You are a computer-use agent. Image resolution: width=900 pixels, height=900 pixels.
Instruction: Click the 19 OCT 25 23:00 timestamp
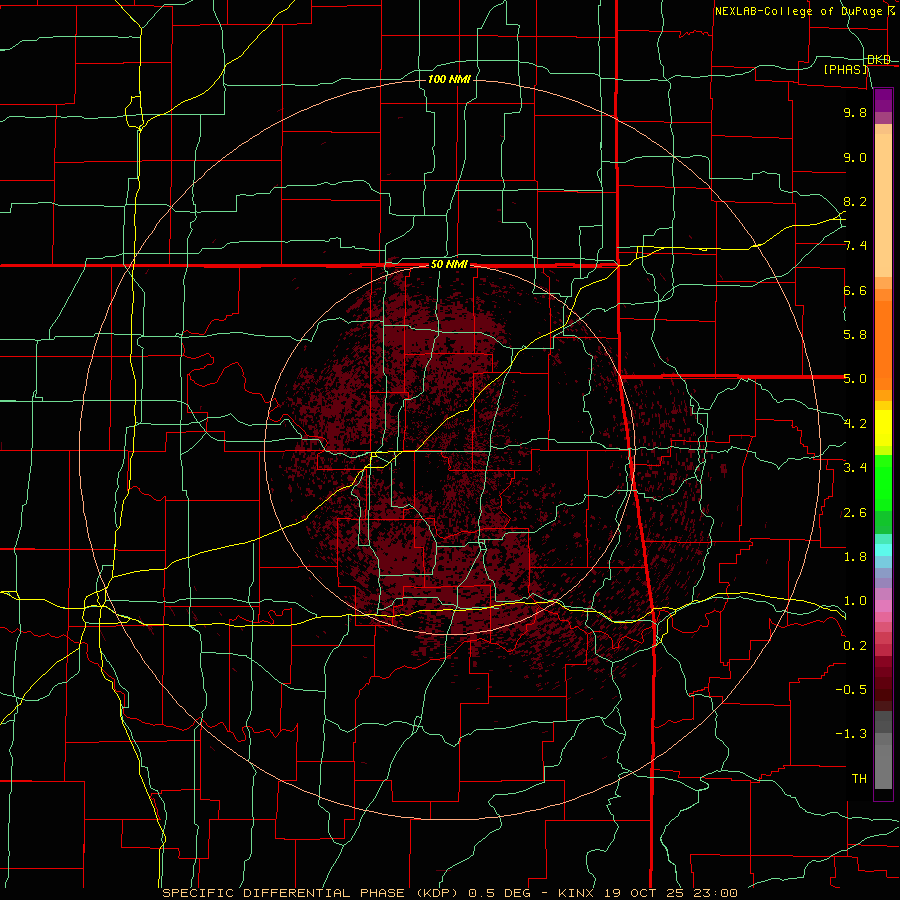pos(670,893)
